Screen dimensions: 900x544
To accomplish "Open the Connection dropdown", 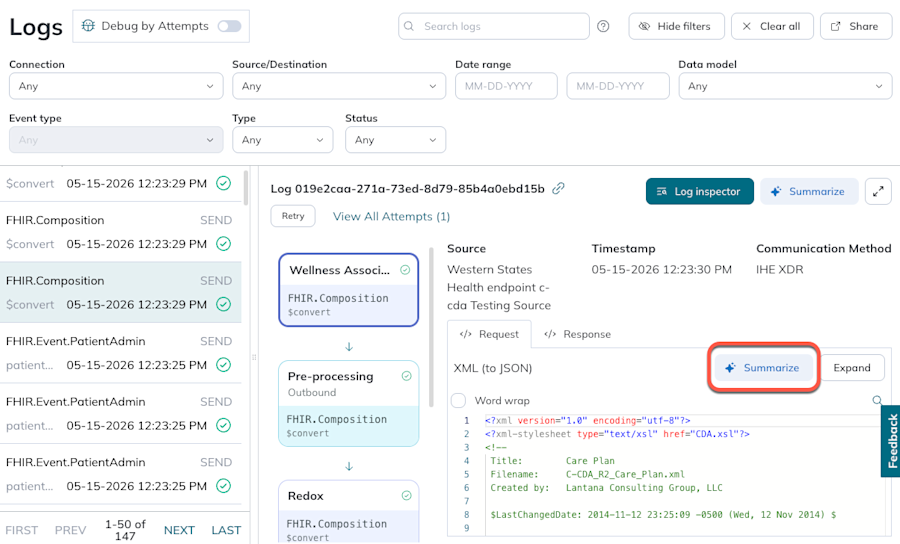I will [116, 86].
